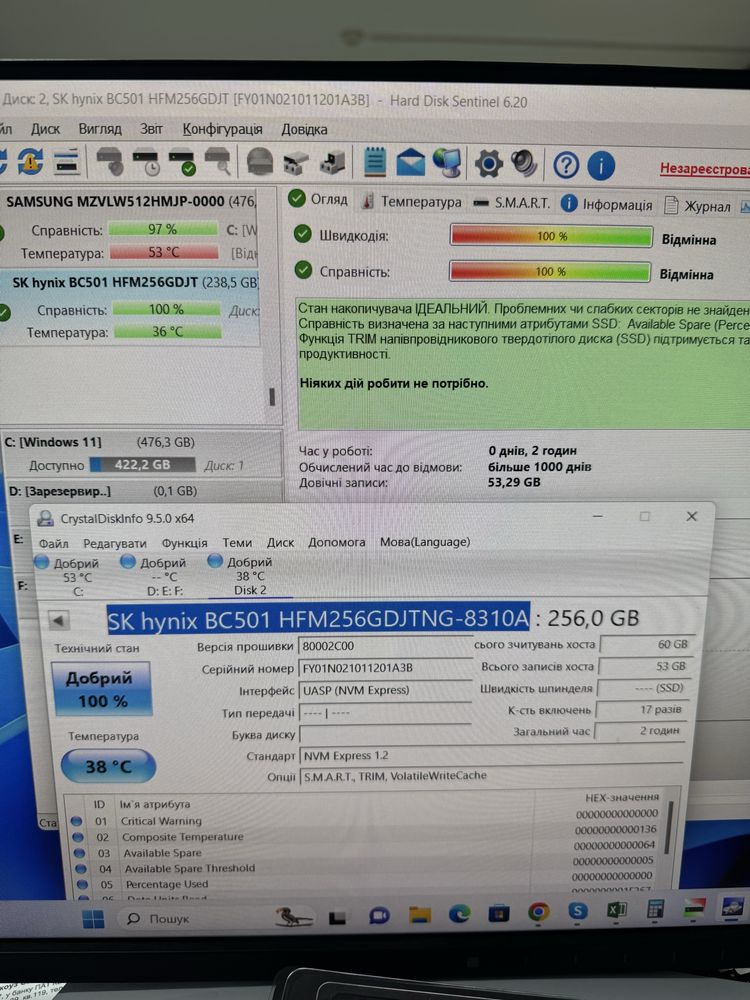Open the Теми menu in CrystalDiskInfo

pyautogui.click(x=237, y=543)
